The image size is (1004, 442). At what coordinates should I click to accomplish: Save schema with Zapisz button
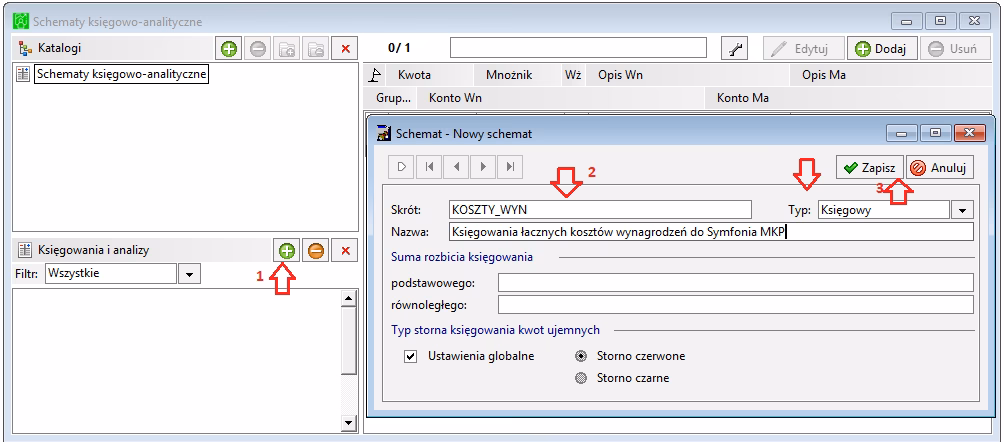pos(869,168)
